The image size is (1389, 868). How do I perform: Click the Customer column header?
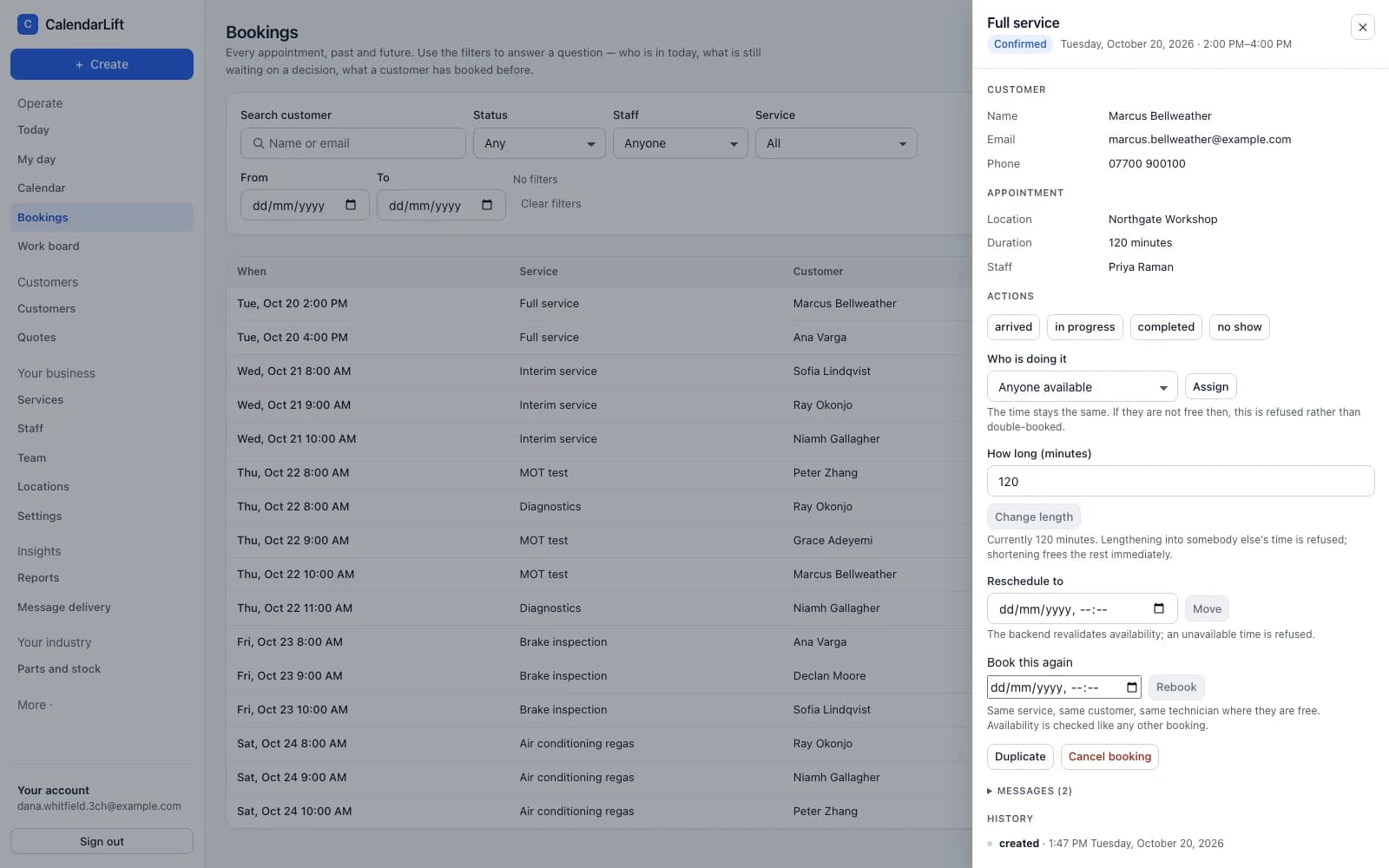tap(818, 272)
